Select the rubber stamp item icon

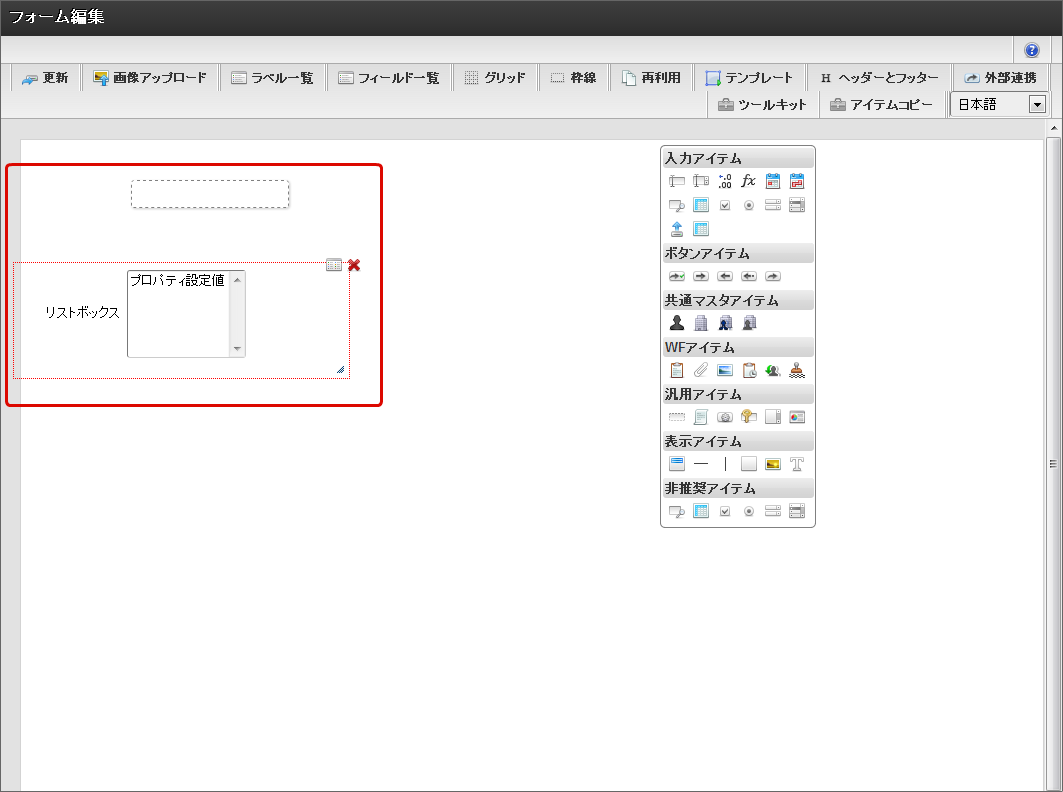click(x=797, y=370)
